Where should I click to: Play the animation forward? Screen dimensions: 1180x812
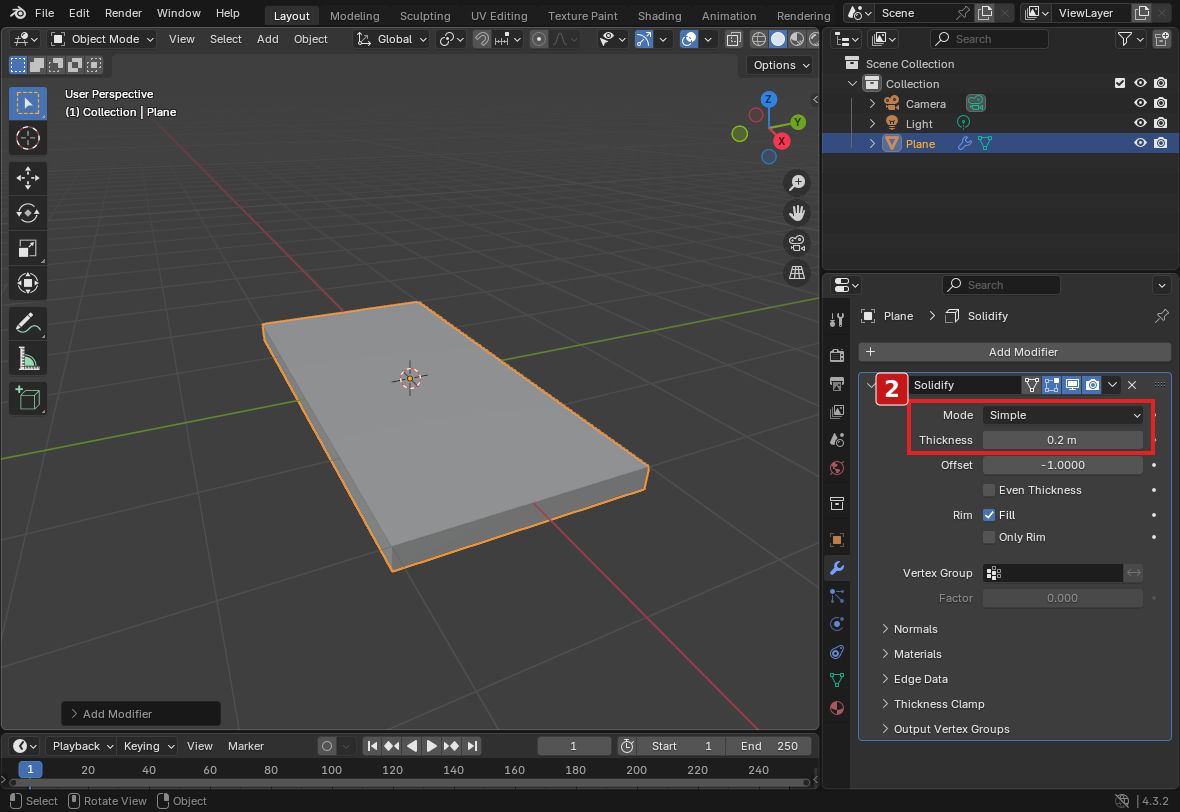(431, 746)
